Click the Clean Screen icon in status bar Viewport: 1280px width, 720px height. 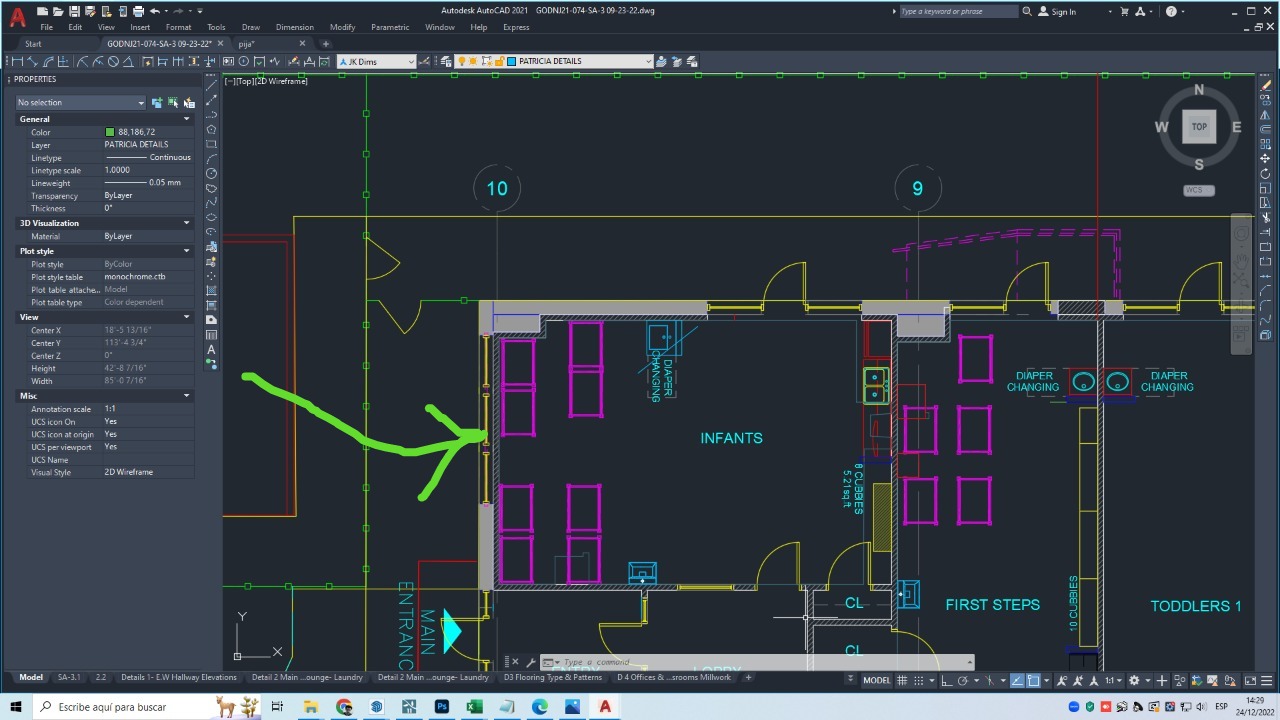coord(1250,680)
